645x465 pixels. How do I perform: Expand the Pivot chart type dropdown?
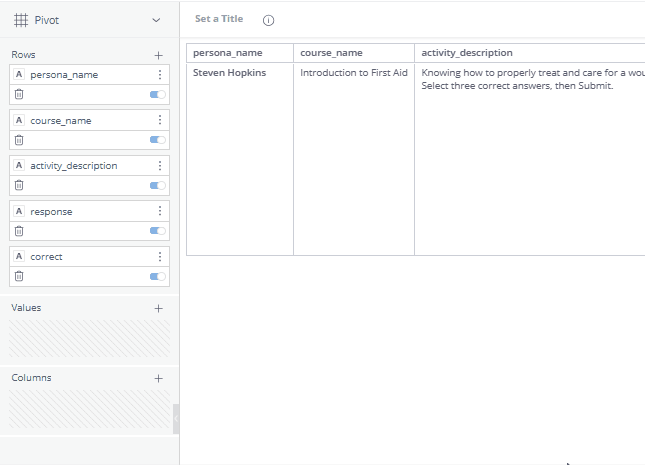click(x=155, y=20)
